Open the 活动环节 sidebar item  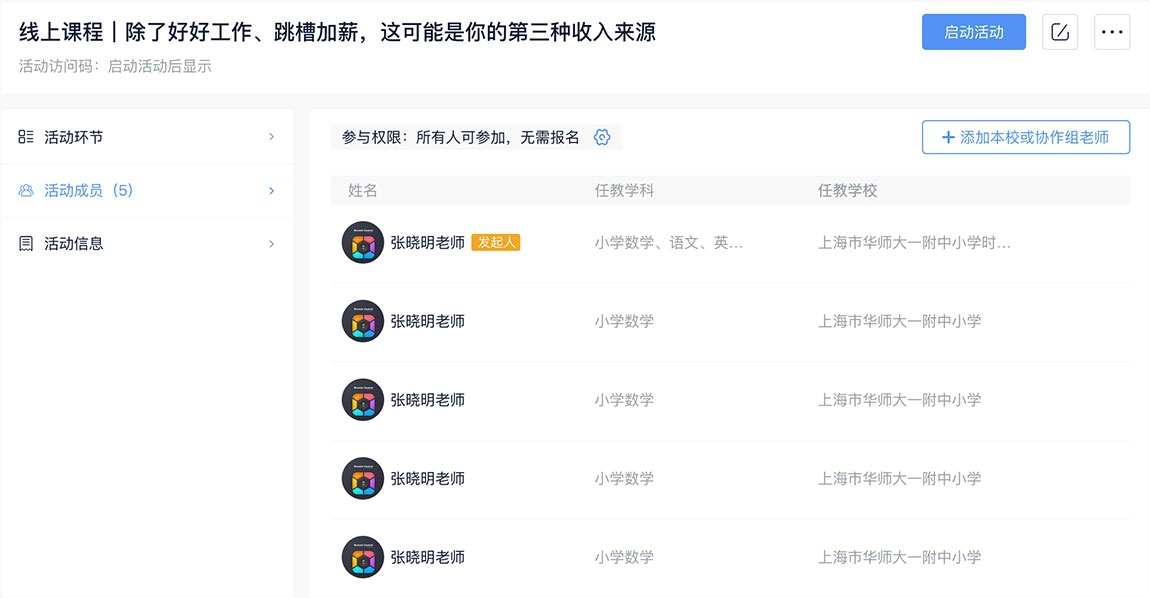coord(147,136)
